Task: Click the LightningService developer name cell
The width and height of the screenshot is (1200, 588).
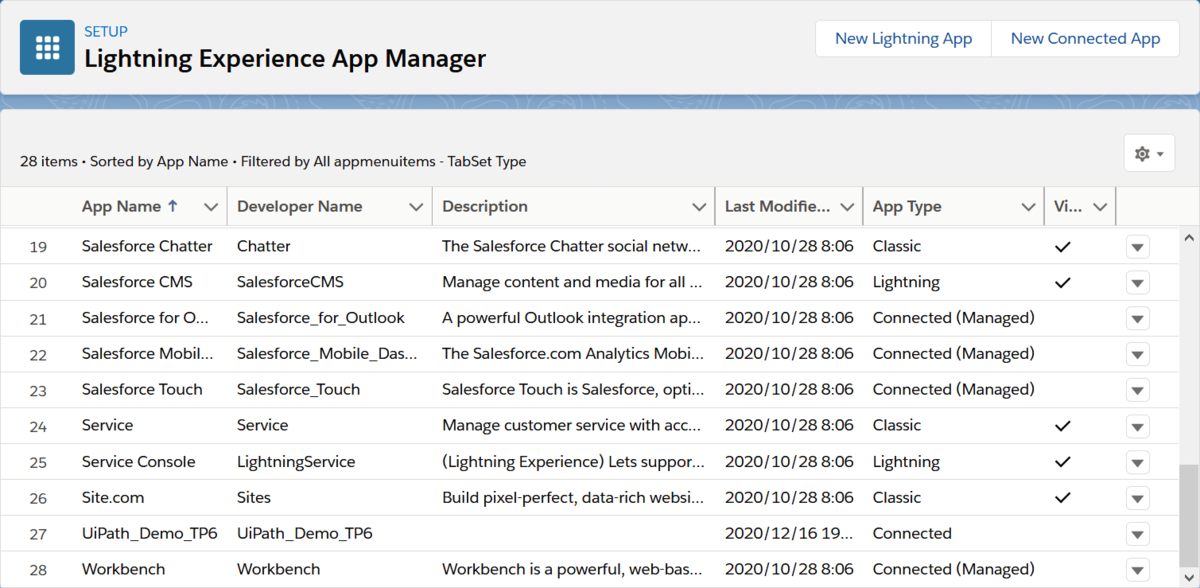Action: (x=296, y=462)
